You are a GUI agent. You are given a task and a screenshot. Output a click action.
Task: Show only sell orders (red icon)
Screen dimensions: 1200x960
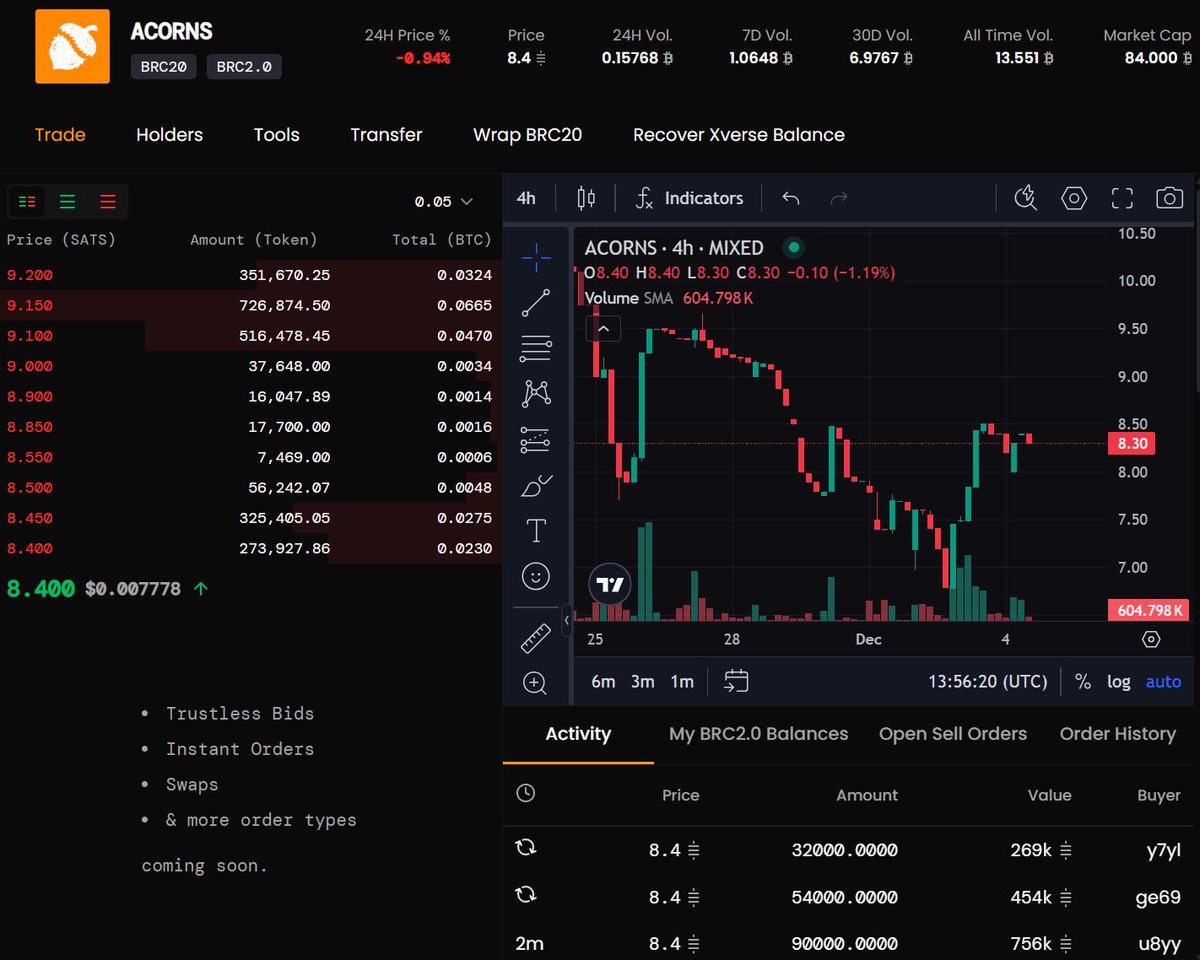(x=108, y=202)
